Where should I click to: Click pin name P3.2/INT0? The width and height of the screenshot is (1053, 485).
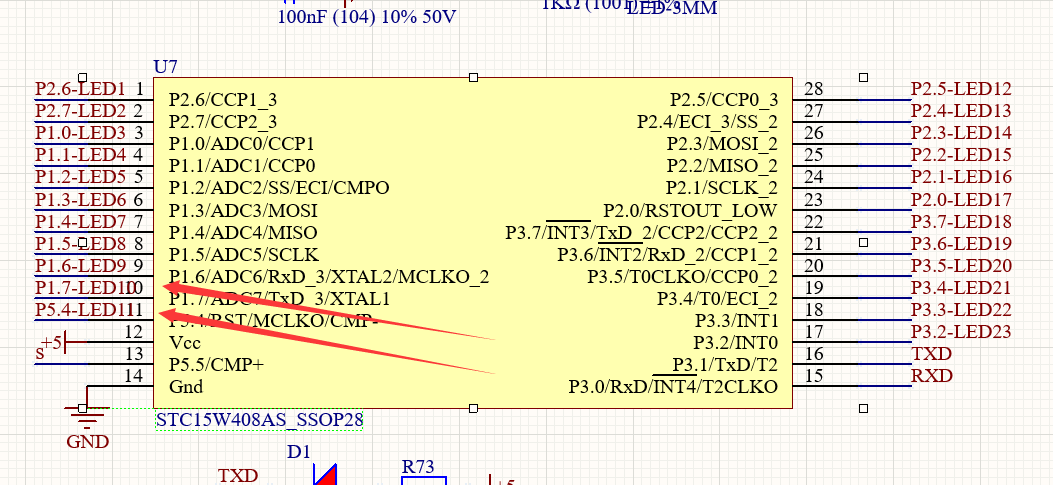pyautogui.click(x=737, y=343)
